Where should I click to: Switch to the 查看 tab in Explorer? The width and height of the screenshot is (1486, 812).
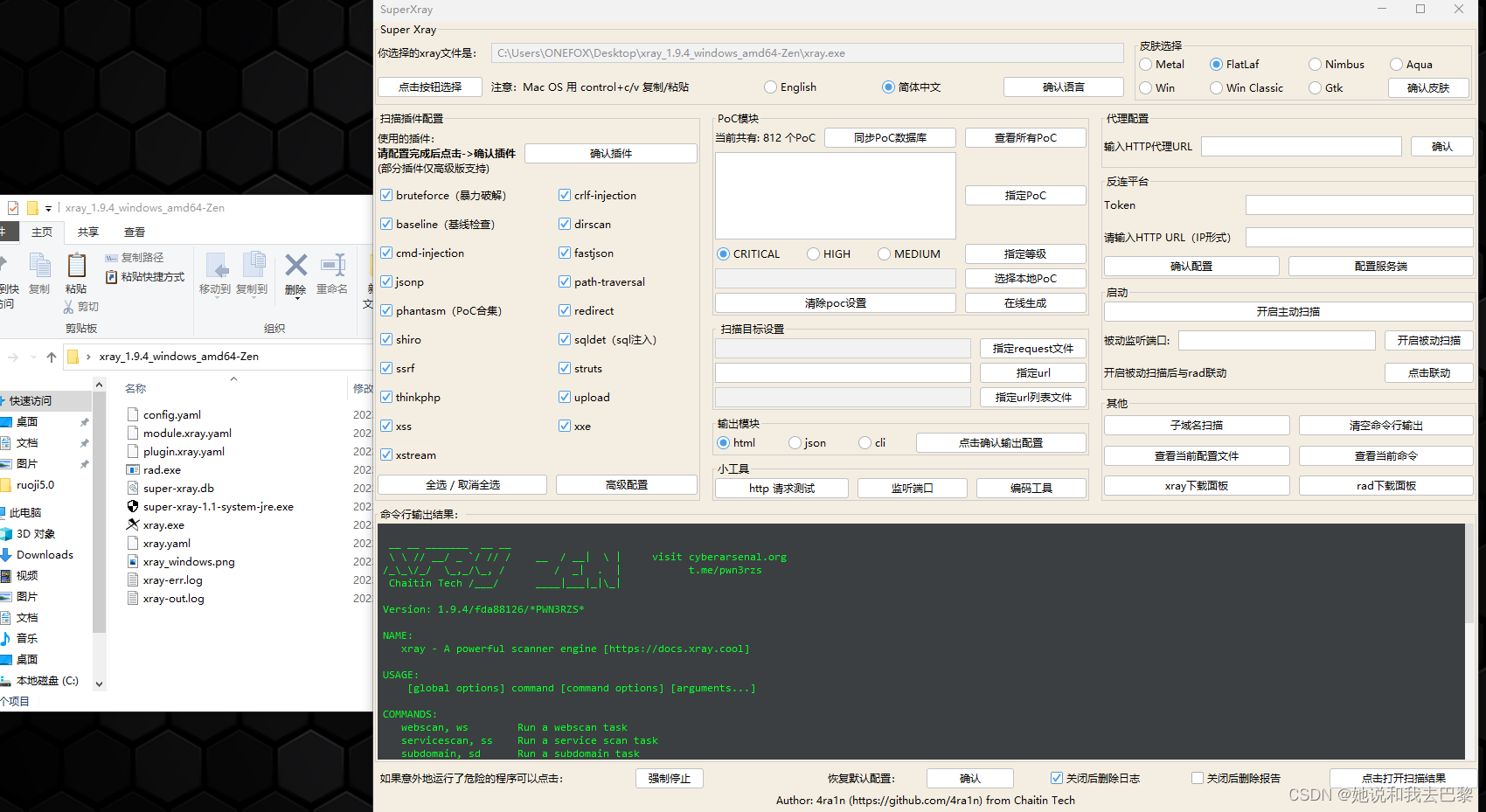(134, 232)
